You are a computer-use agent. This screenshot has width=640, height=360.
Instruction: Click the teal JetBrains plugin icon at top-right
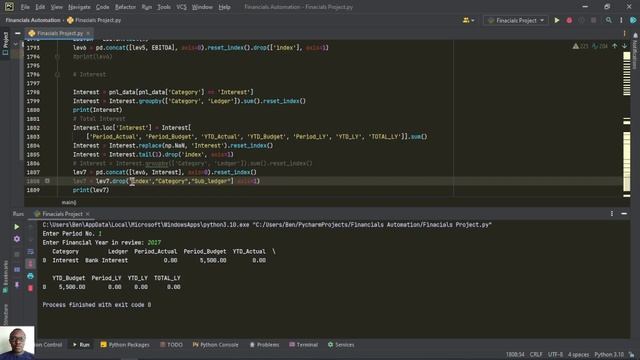point(633,20)
